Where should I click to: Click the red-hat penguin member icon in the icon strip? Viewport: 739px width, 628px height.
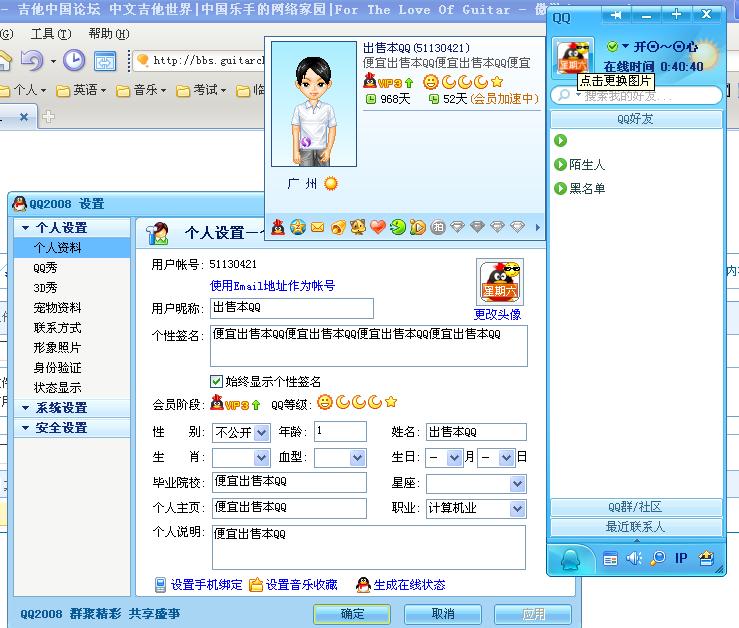[278, 228]
